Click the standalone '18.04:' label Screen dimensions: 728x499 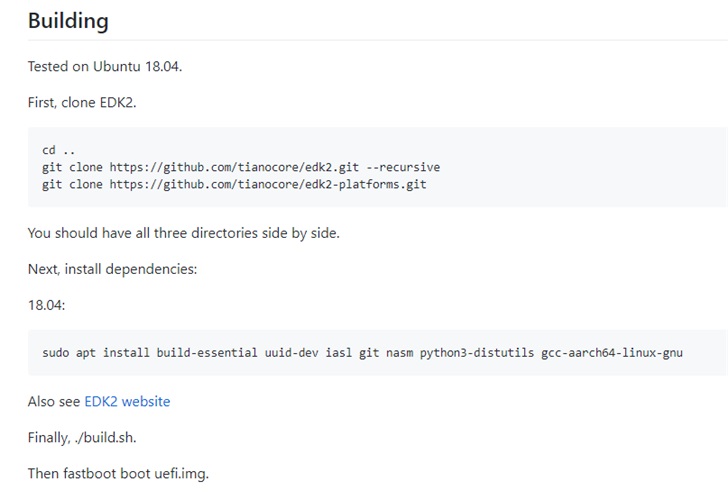[46, 305]
